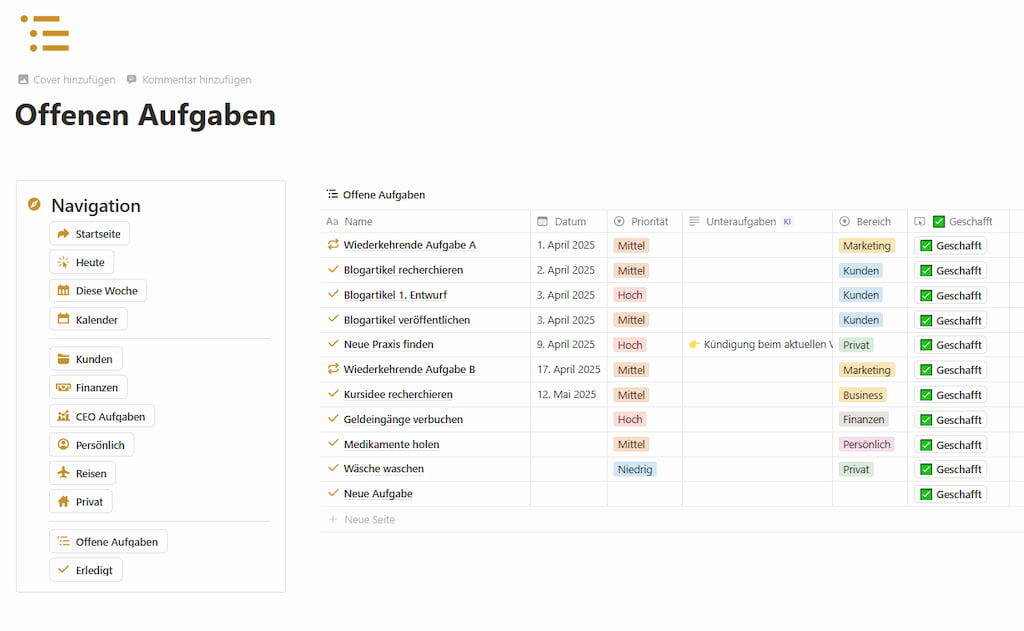Click the pointing hand icon in Unteraufgaben cell
1024x631 pixels.
[694, 344]
